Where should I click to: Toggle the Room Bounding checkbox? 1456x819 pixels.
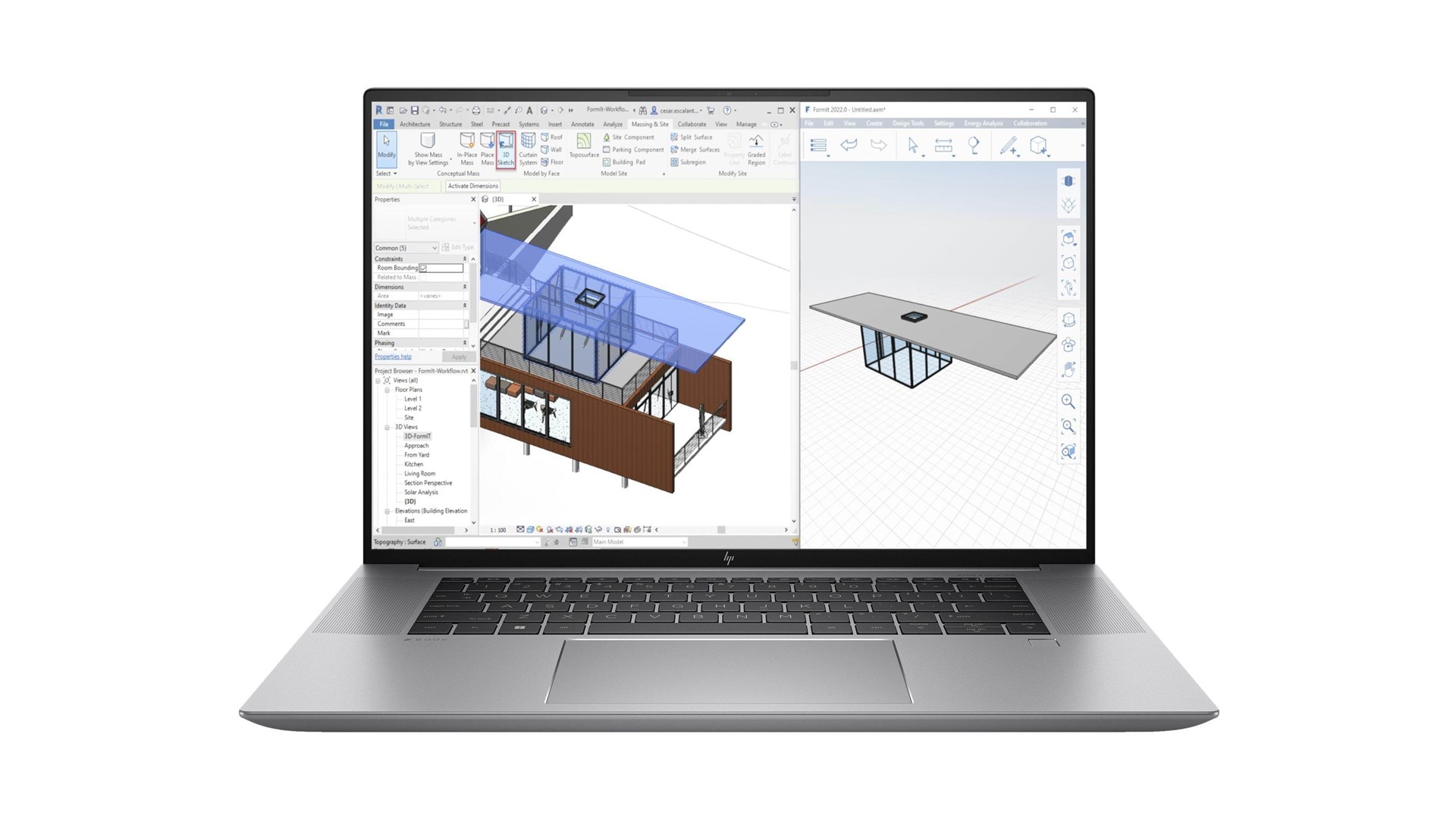[x=423, y=268]
